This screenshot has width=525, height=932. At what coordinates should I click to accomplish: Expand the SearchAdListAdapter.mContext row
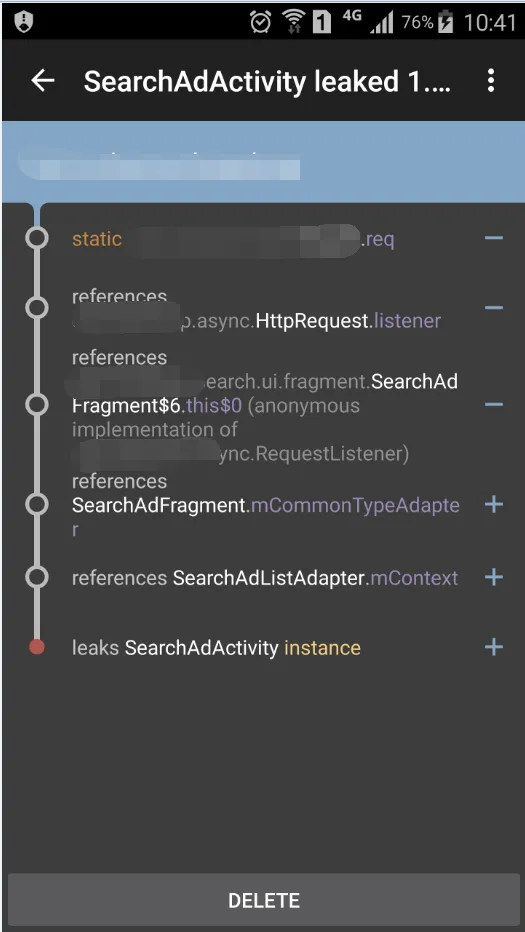[x=493, y=577]
